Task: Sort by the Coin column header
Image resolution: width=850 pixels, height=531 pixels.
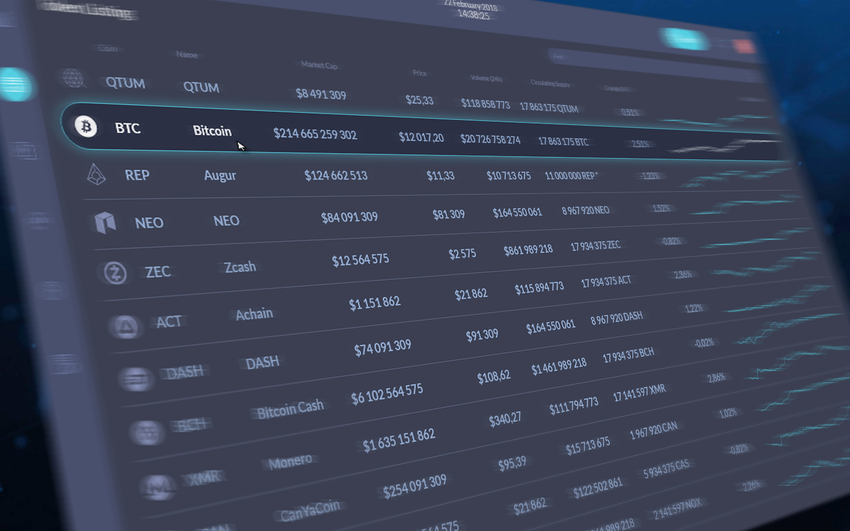Action: [x=107, y=48]
